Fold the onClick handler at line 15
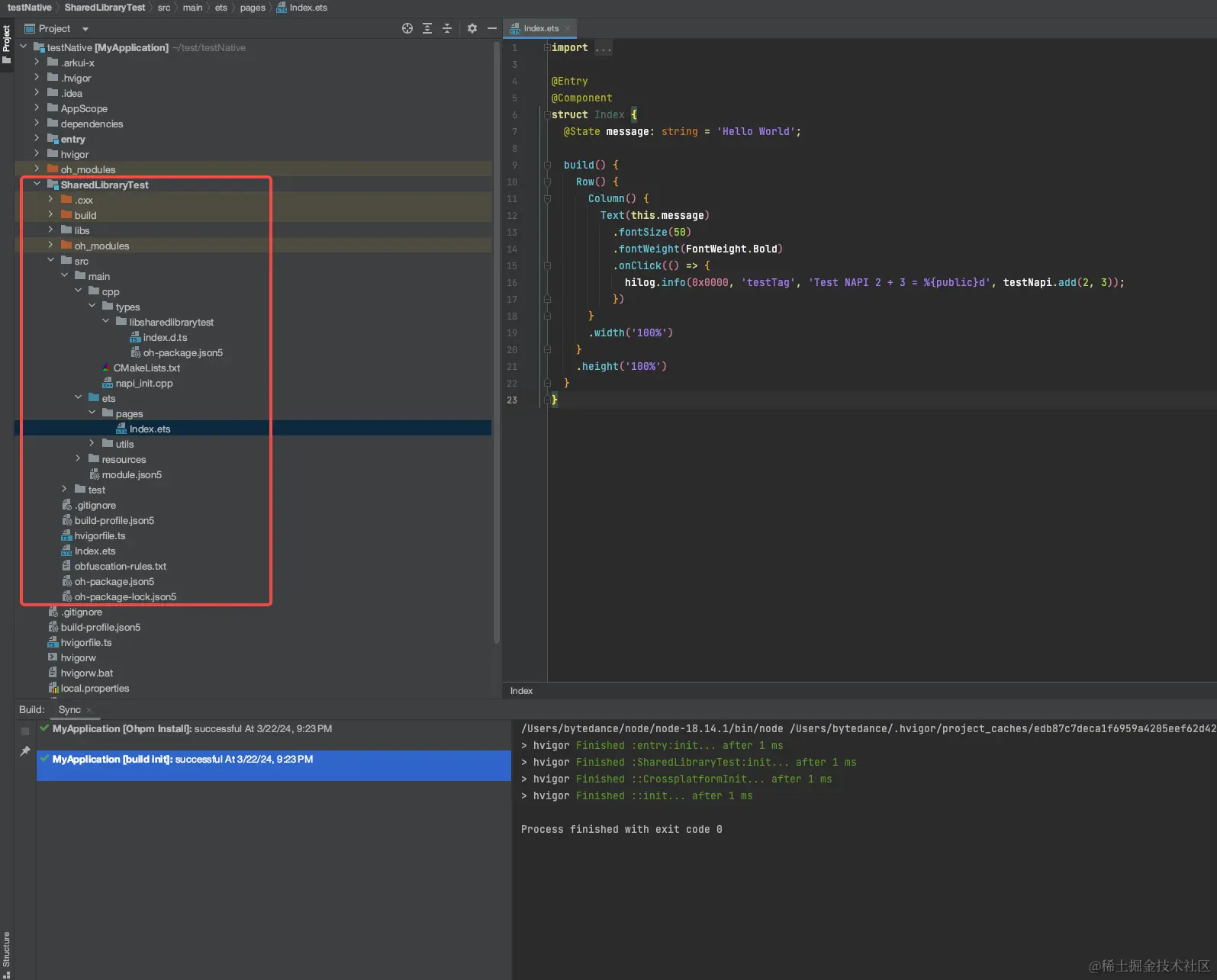This screenshot has height=980, width=1217. (x=547, y=265)
